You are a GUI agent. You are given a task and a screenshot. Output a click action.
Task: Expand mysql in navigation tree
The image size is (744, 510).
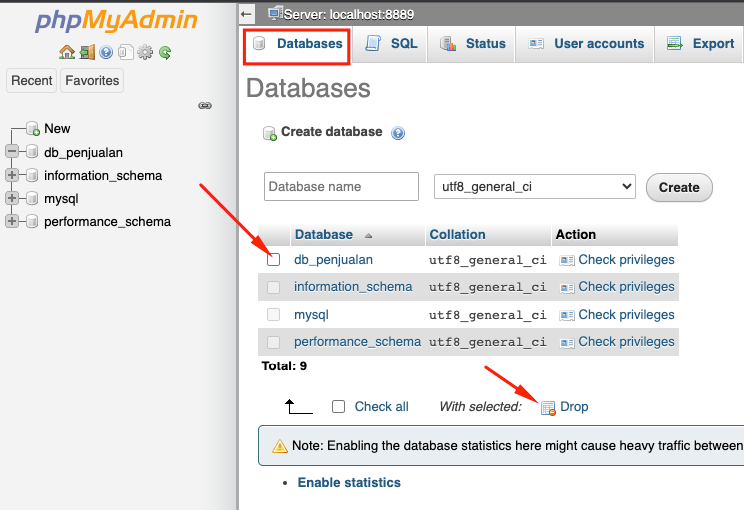pyautogui.click(x=12, y=198)
